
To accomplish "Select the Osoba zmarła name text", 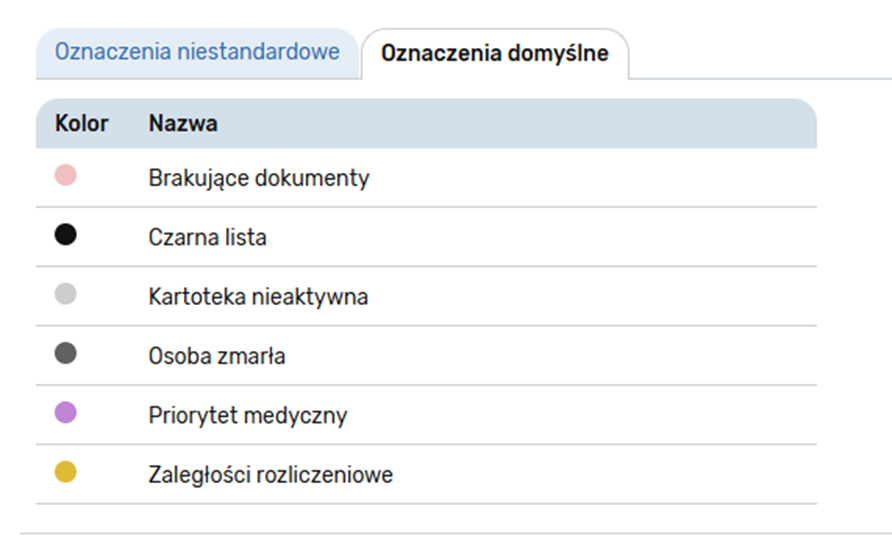I will 217,355.
